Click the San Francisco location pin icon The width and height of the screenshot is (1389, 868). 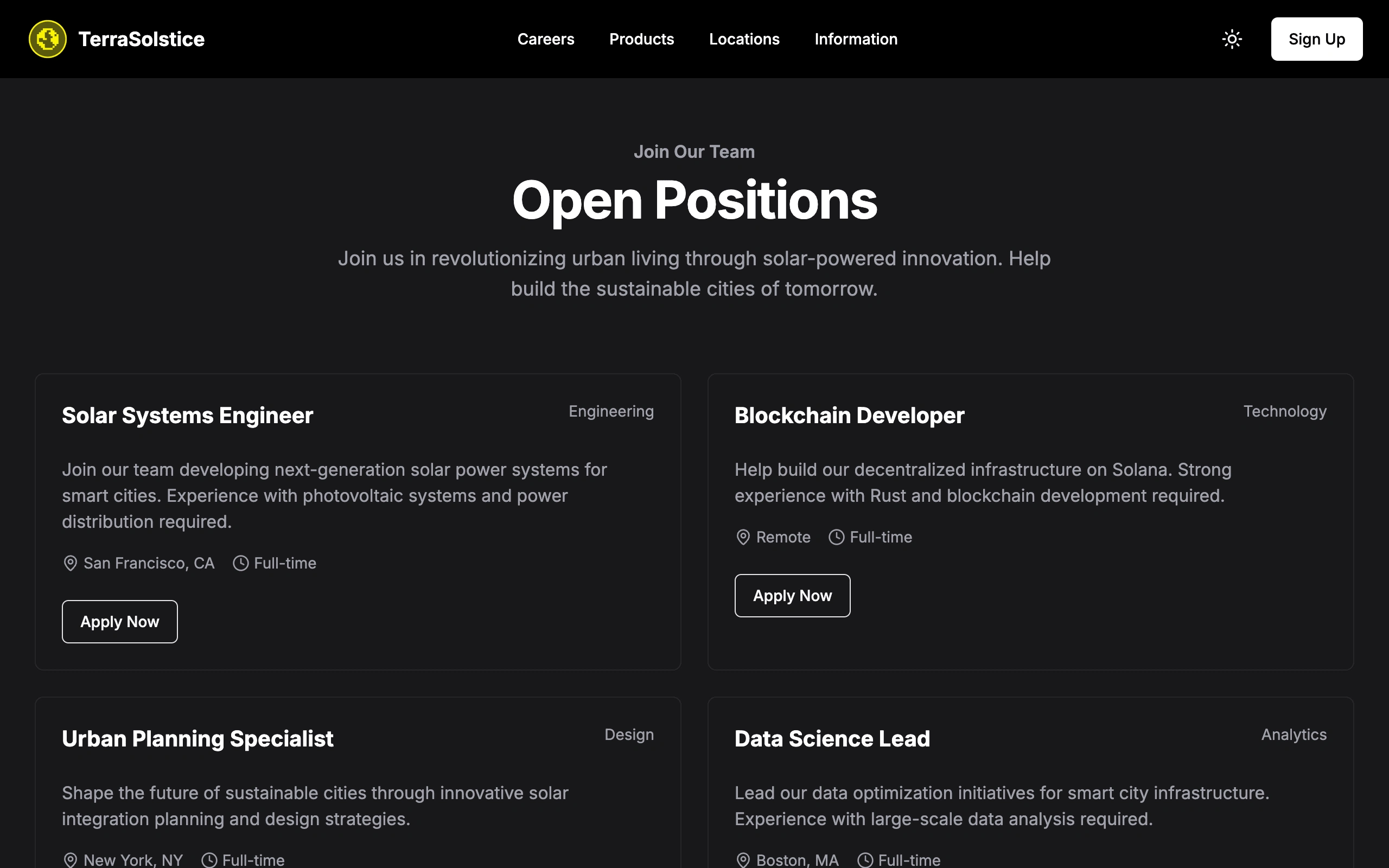70,563
